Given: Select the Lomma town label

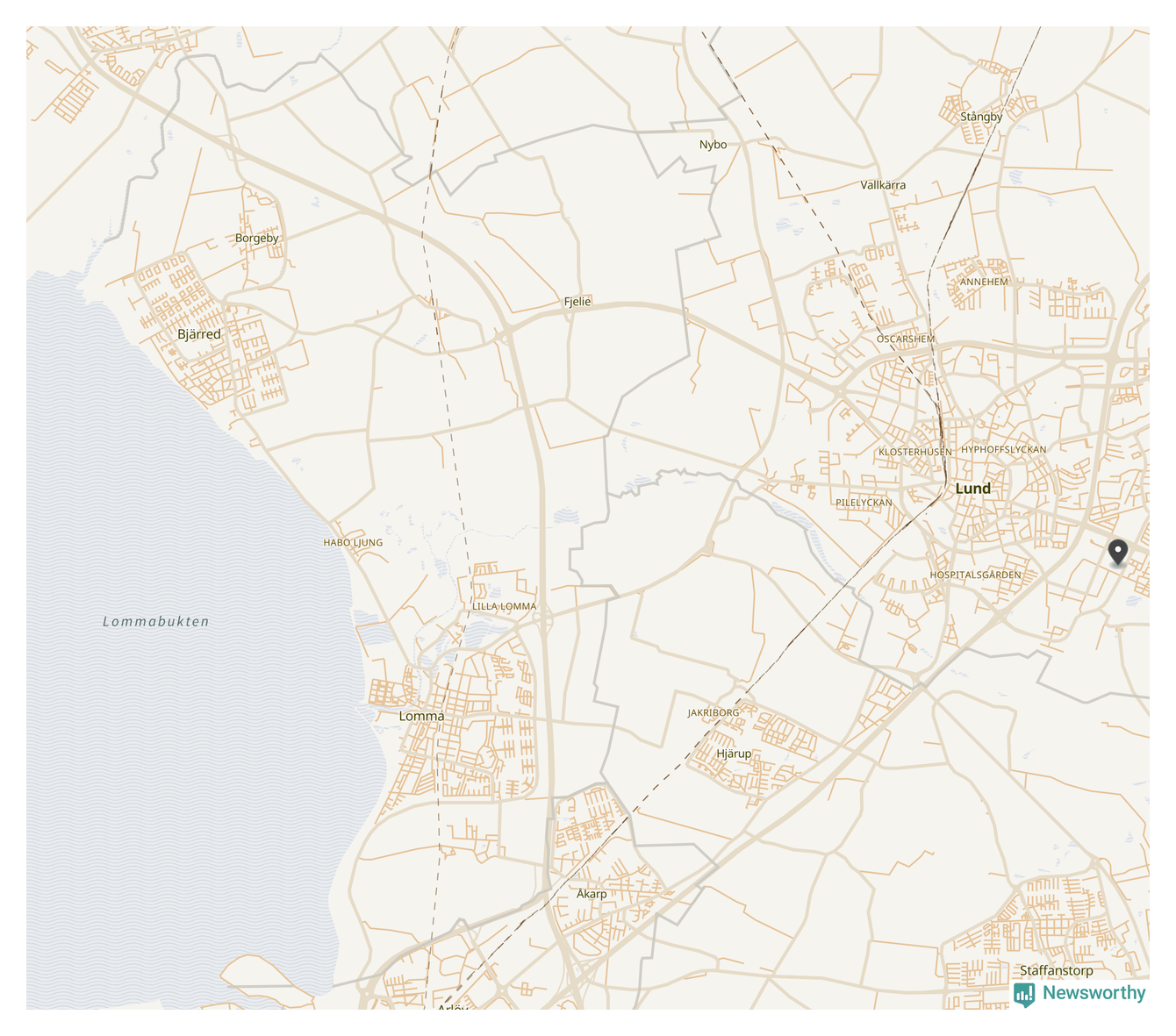Looking at the screenshot, I should pyautogui.click(x=421, y=716).
